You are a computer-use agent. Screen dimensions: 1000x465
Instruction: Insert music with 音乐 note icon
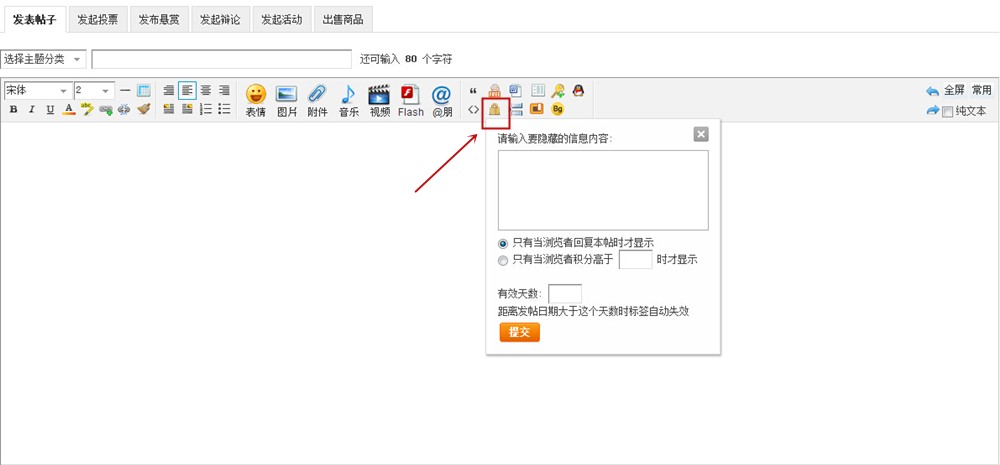[x=348, y=101]
